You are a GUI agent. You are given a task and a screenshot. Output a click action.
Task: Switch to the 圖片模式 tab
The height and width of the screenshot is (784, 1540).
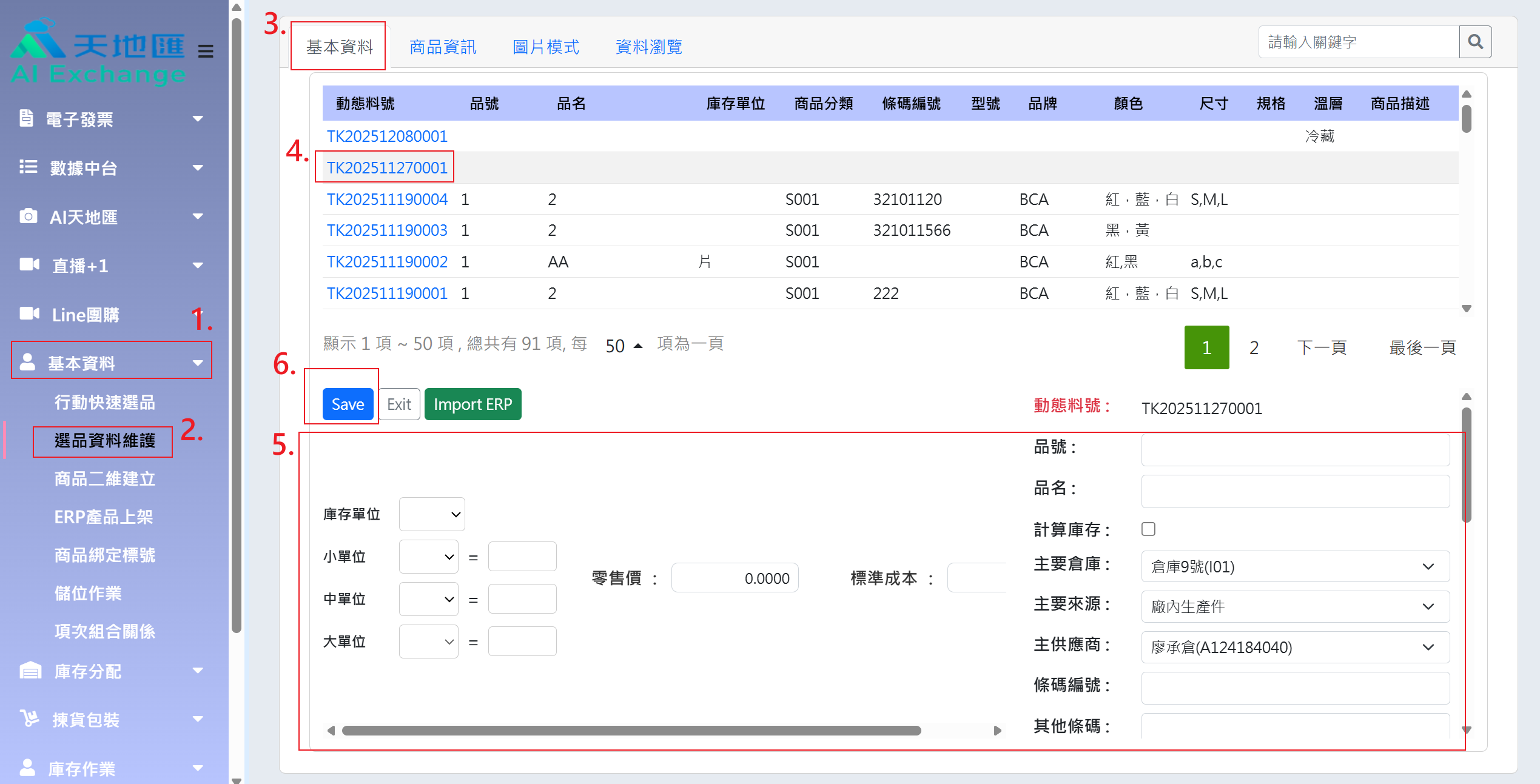click(x=545, y=47)
